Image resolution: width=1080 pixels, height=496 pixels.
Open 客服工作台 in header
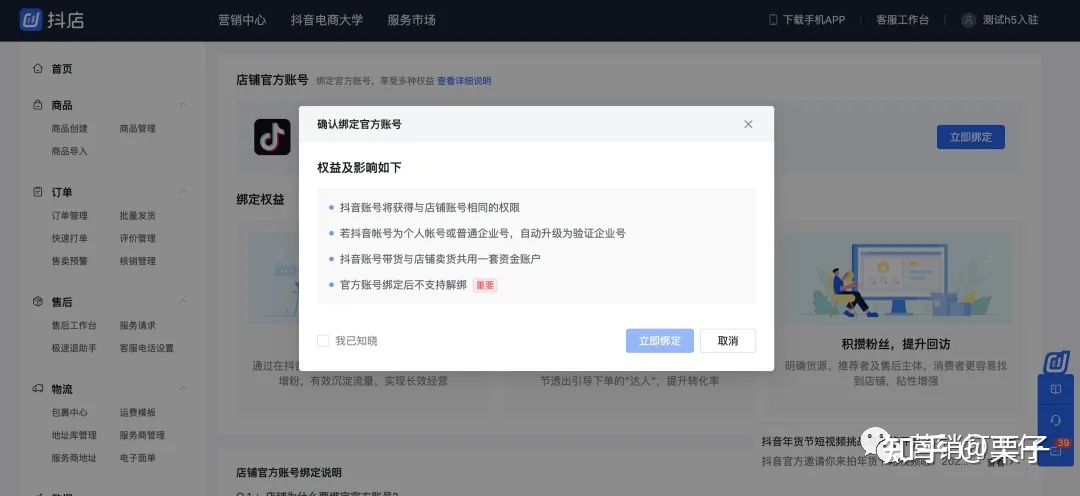tap(902, 20)
